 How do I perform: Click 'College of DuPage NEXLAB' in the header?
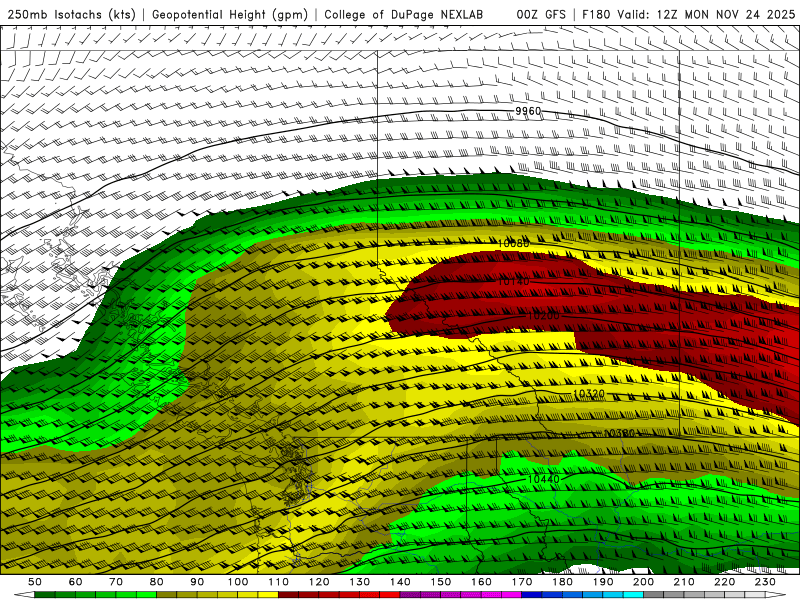pos(403,14)
